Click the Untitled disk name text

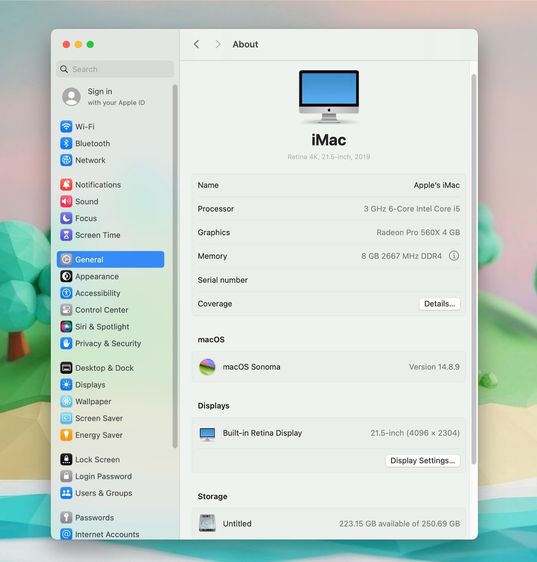(x=237, y=524)
